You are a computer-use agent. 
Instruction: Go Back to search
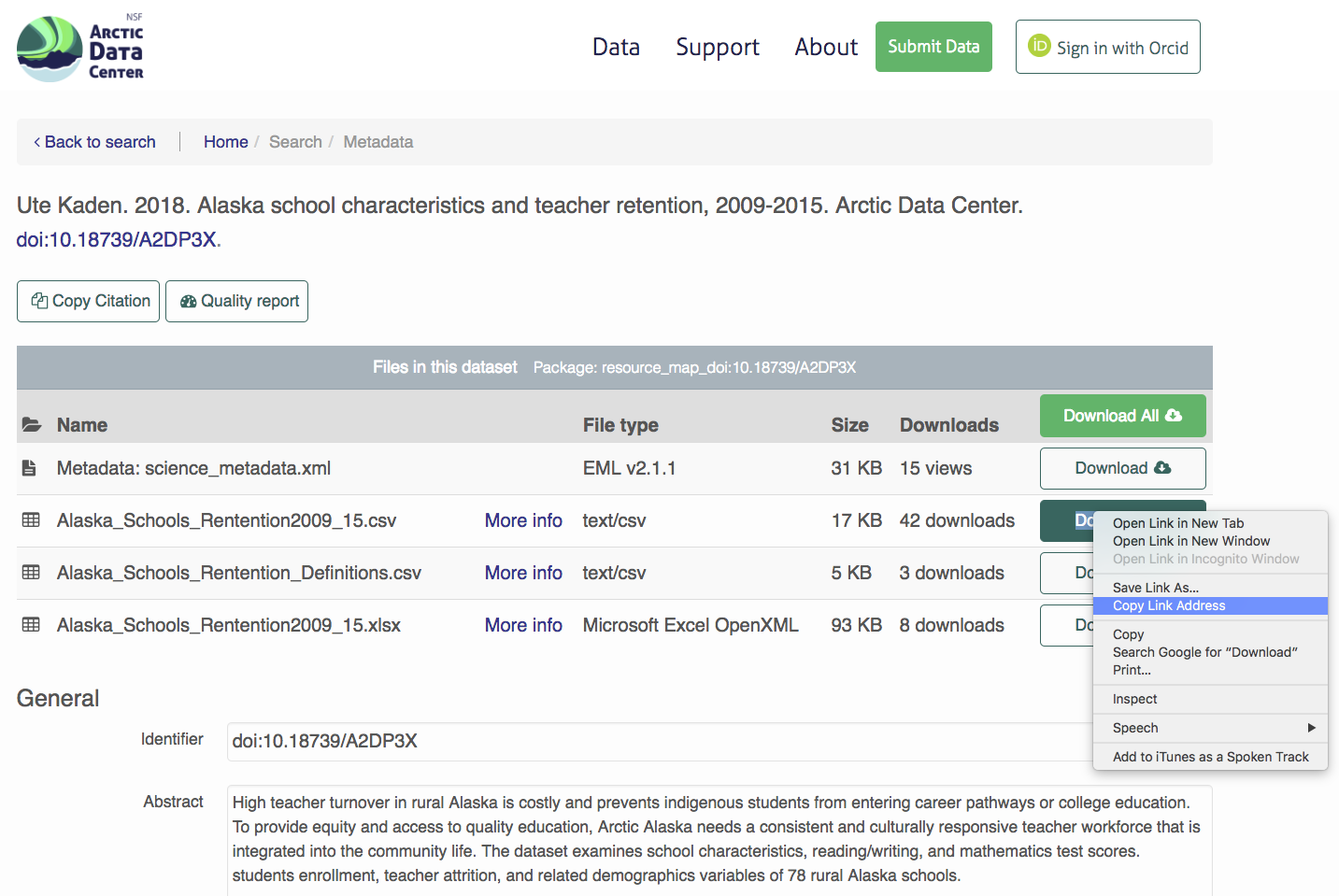(x=94, y=142)
